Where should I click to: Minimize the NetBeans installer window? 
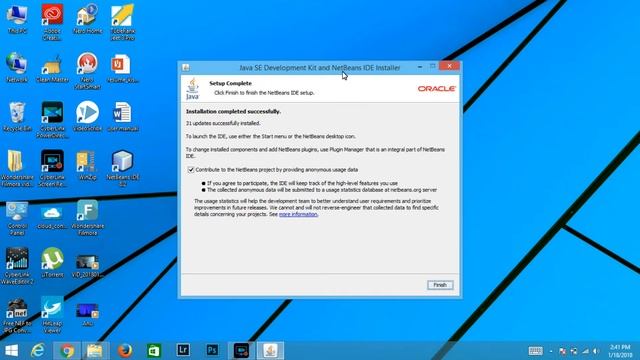click(420, 67)
